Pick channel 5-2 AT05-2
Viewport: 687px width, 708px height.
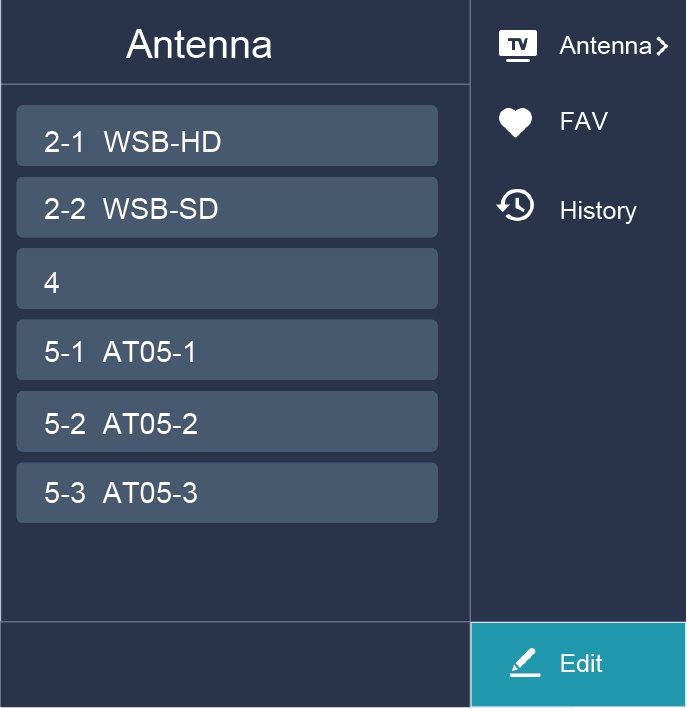[227, 422]
